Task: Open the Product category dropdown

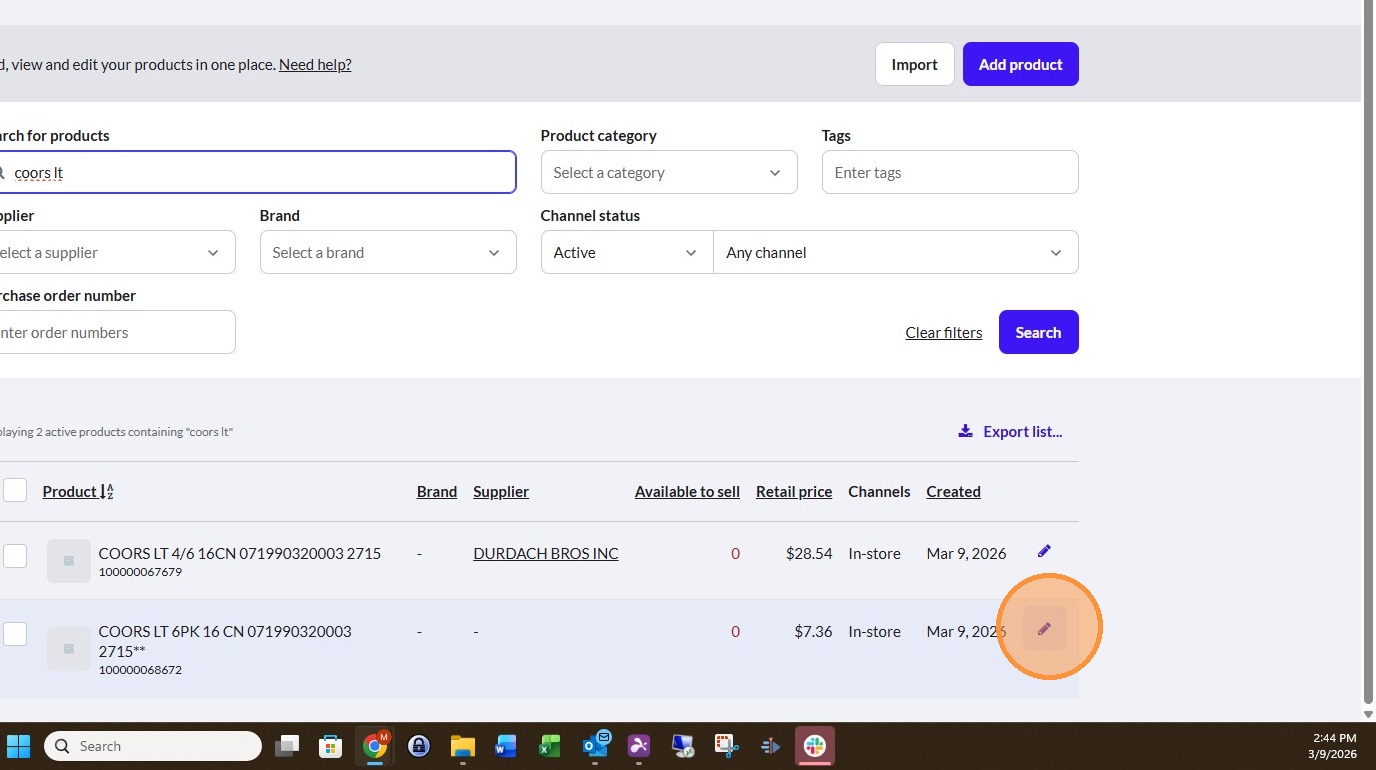Action: click(669, 172)
